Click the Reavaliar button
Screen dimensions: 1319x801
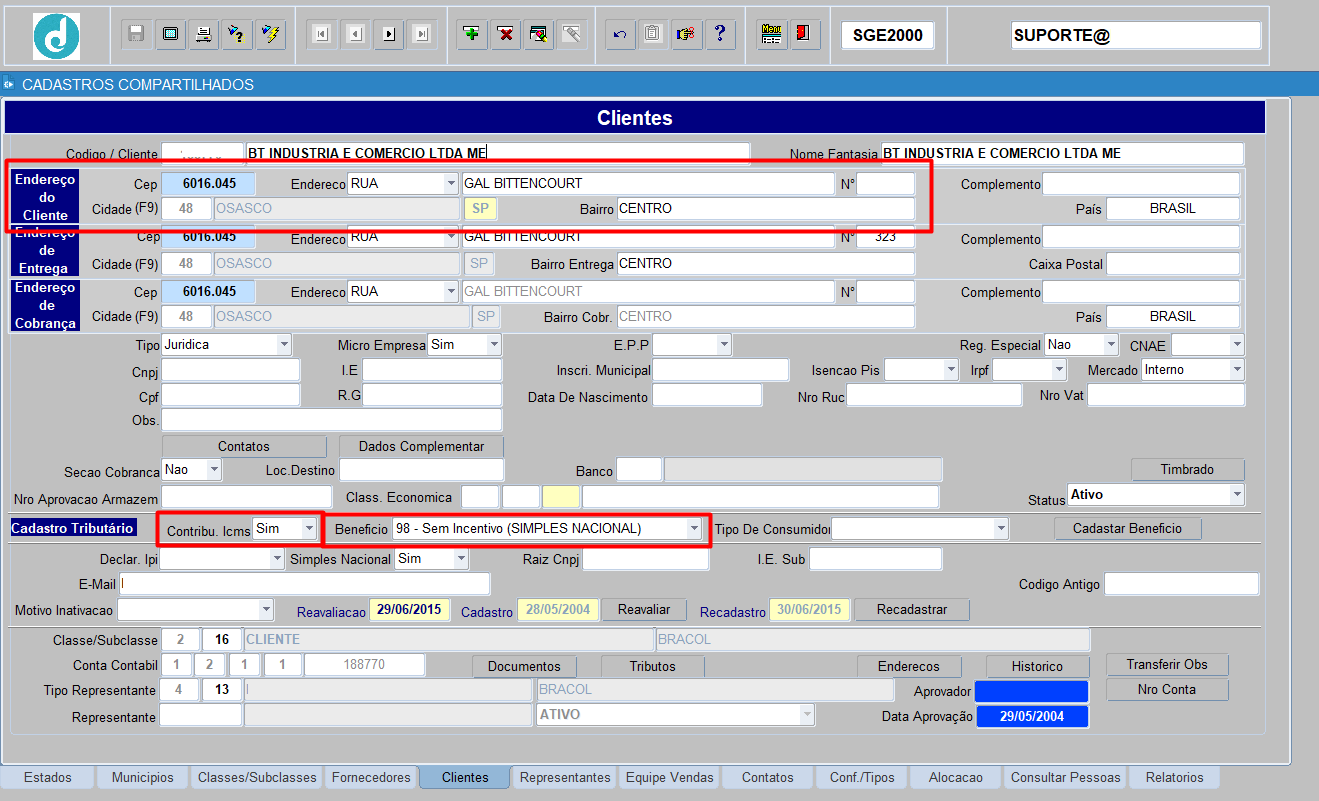tap(644, 610)
